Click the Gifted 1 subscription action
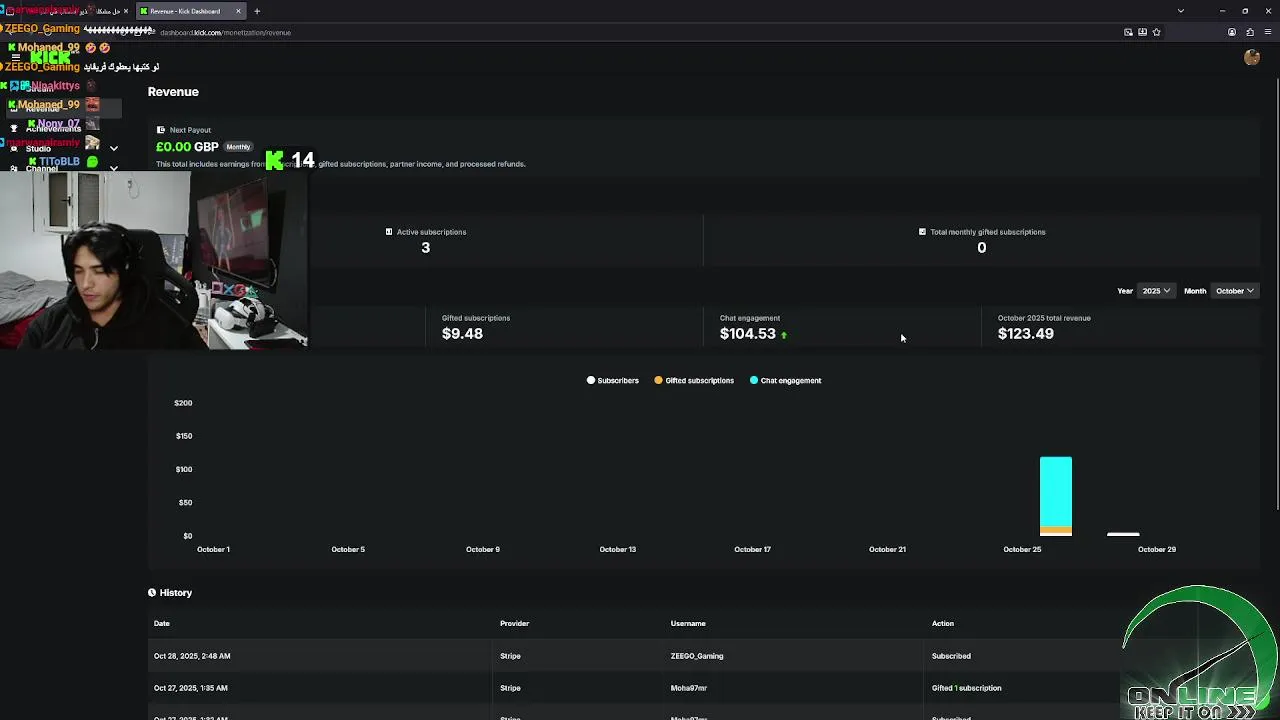Screen dimensions: 1280x720 [966, 688]
